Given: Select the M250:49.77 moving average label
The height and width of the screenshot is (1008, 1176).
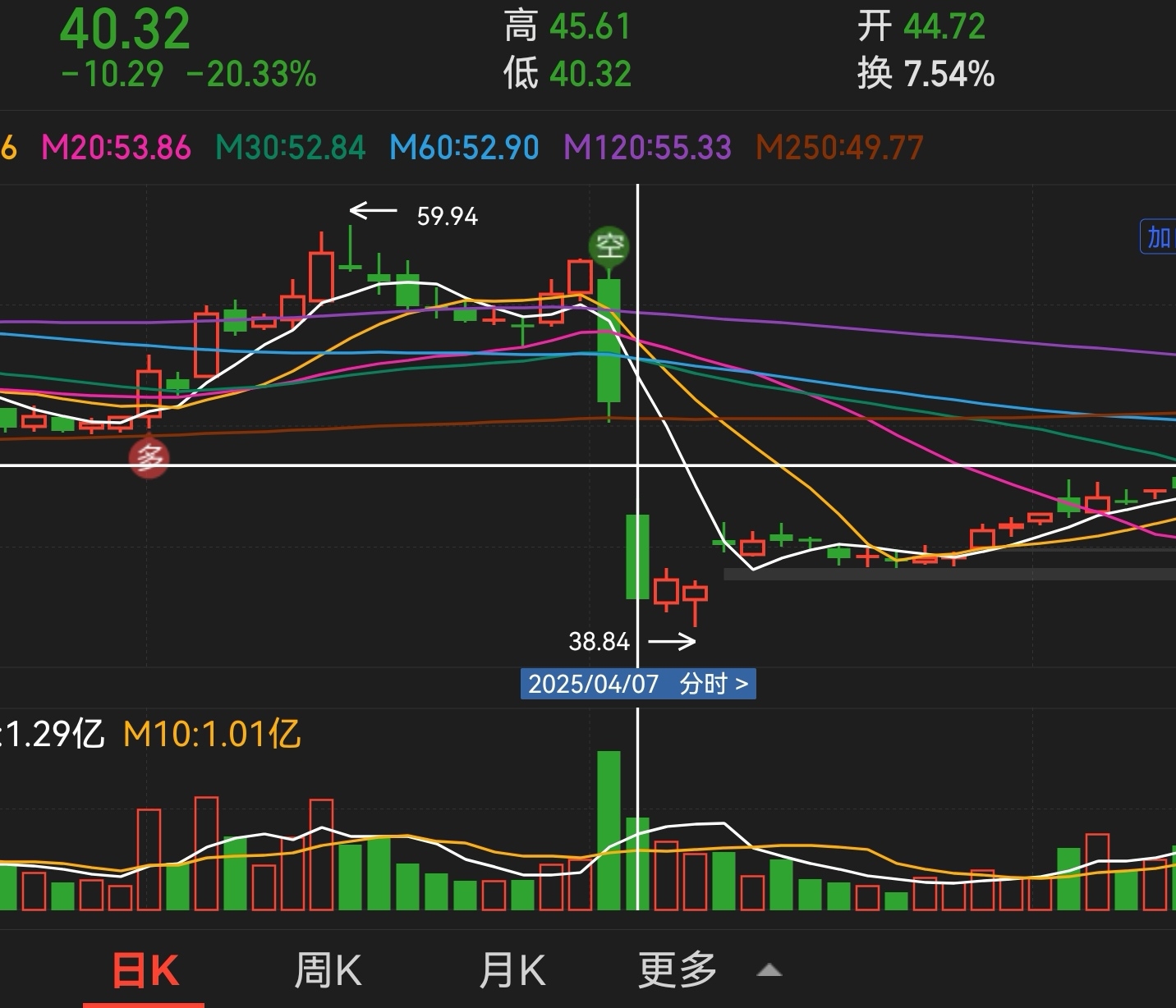Looking at the screenshot, I should [x=839, y=148].
